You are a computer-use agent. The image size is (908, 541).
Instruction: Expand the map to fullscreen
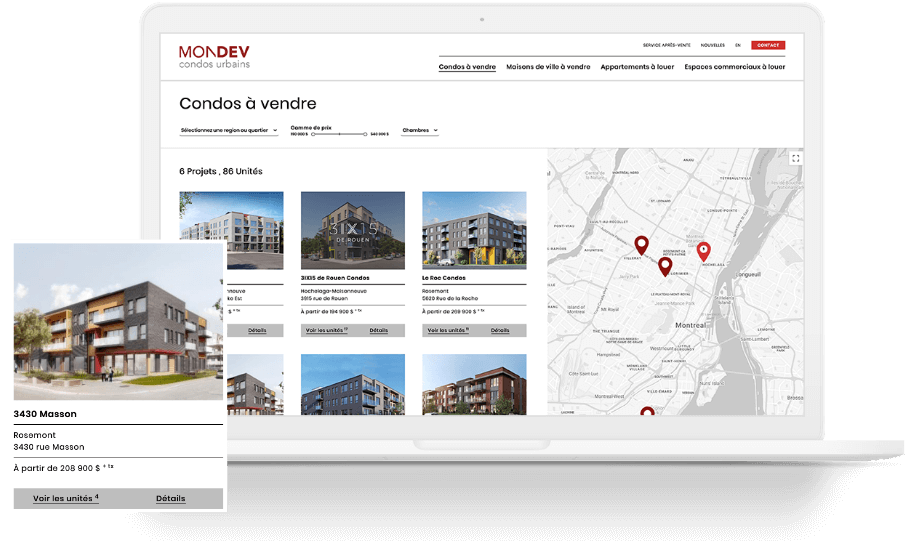click(796, 158)
